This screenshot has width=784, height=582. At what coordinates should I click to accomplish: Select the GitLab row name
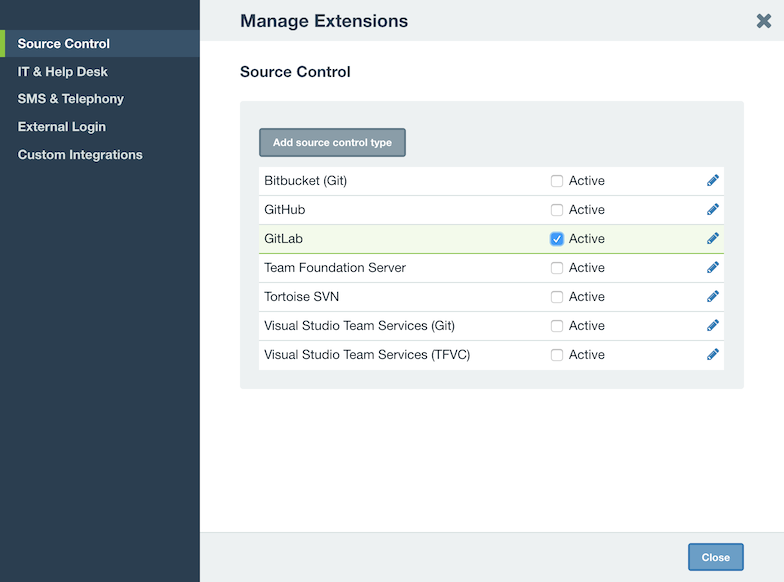[x=284, y=239]
